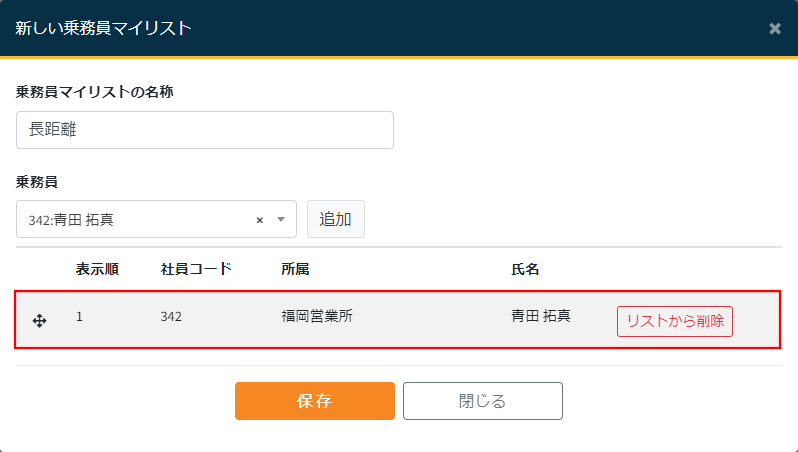This screenshot has height=452, width=798.
Task: Click the 新しい乗務員マイリスト dialog title
Action: click(x=102, y=28)
